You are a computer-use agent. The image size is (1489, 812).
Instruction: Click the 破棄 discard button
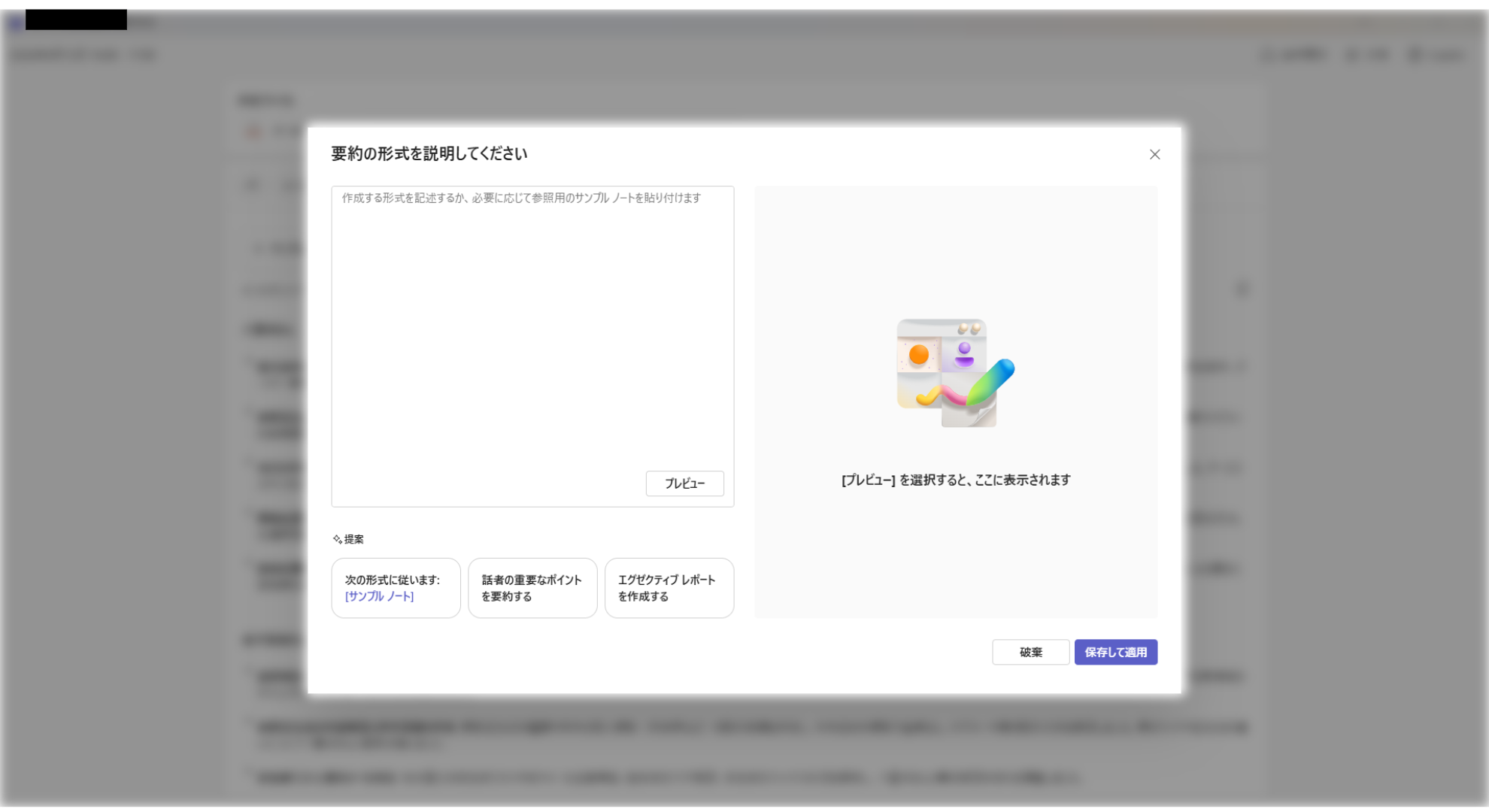click(1030, 652)
